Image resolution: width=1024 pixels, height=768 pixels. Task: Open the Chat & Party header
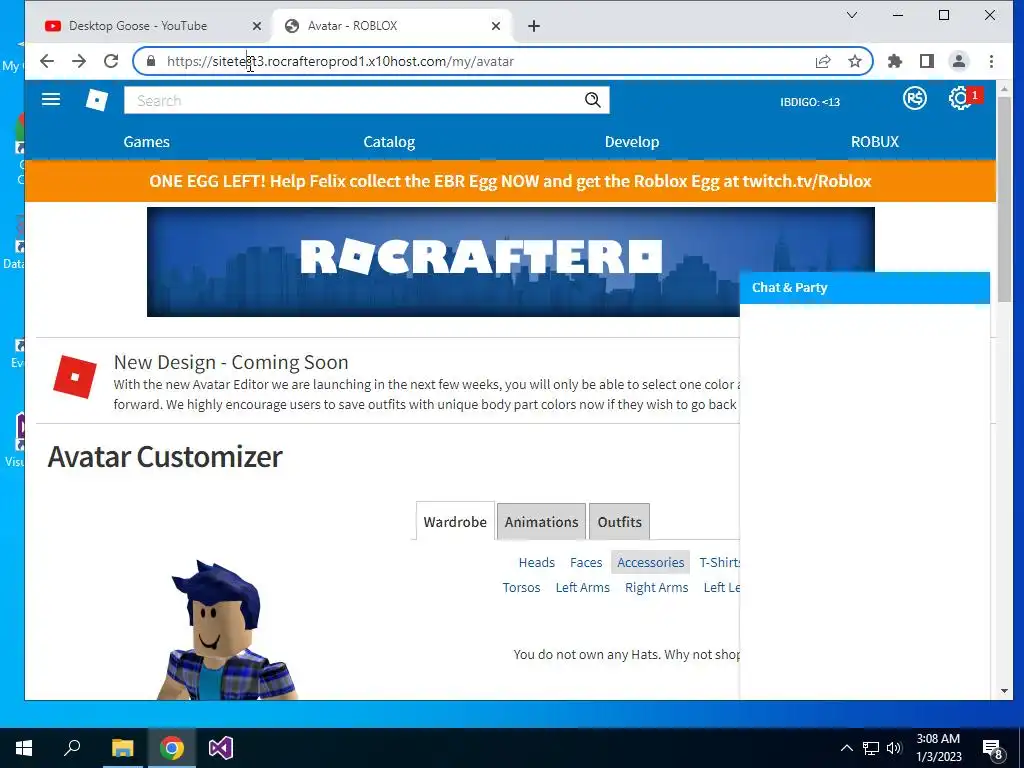864,287
